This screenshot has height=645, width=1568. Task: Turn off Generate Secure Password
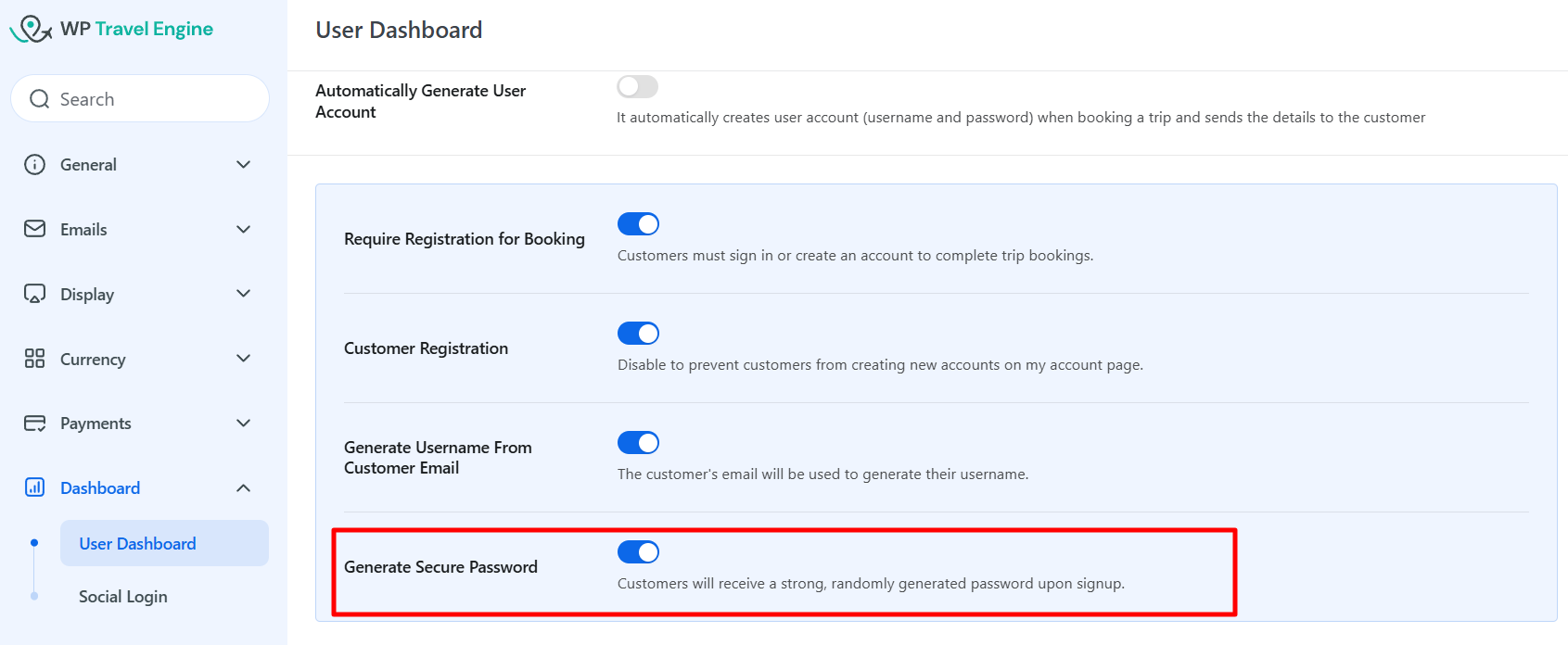coord(637,551)
